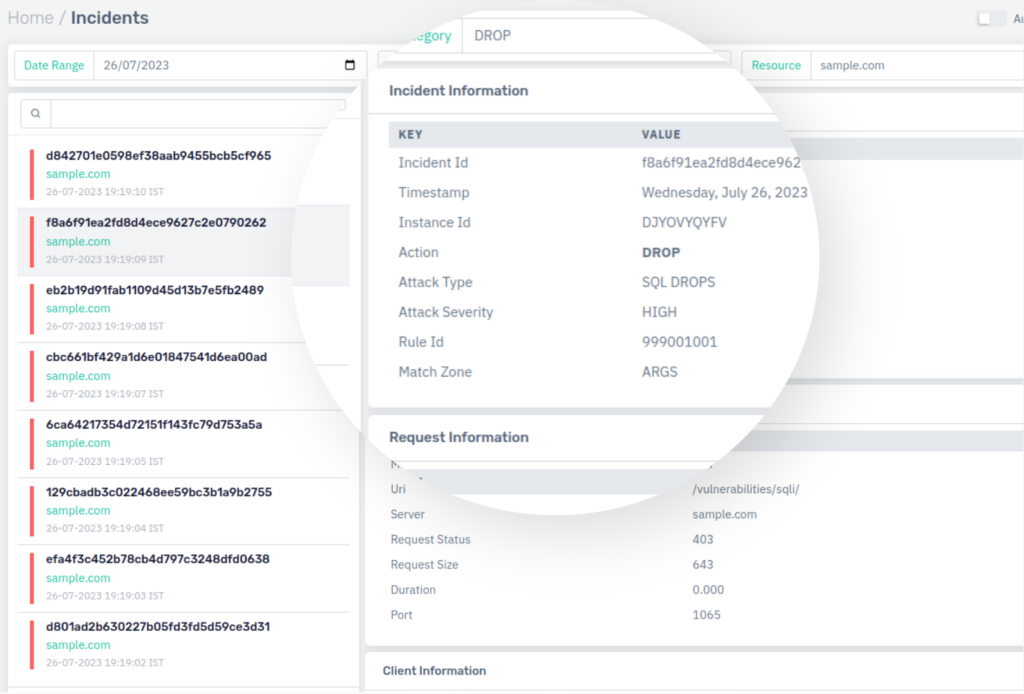Expand the Client Information section
1024x694 pixels.
click(x=434, y=671)
